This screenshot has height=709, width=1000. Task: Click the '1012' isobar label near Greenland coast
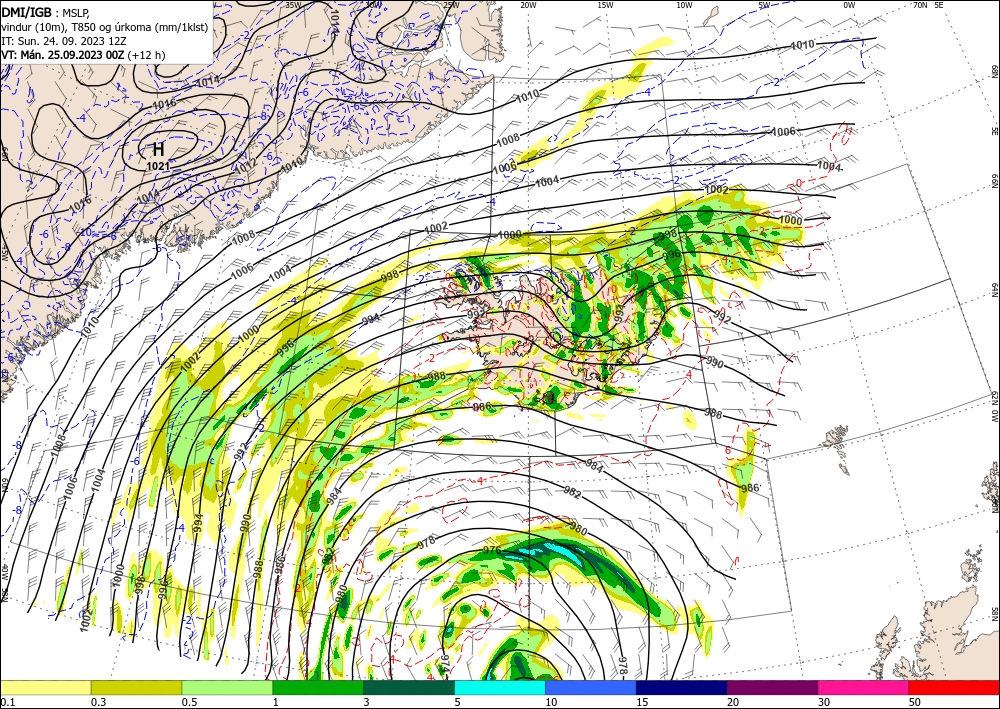246,168
